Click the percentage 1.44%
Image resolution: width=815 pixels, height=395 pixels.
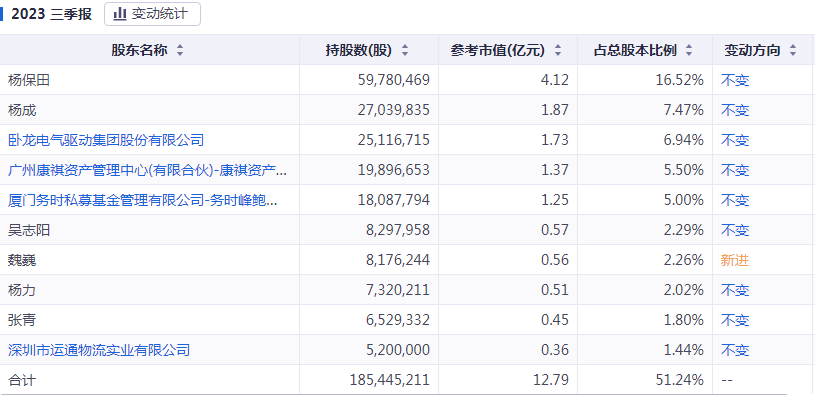[683, 350]
